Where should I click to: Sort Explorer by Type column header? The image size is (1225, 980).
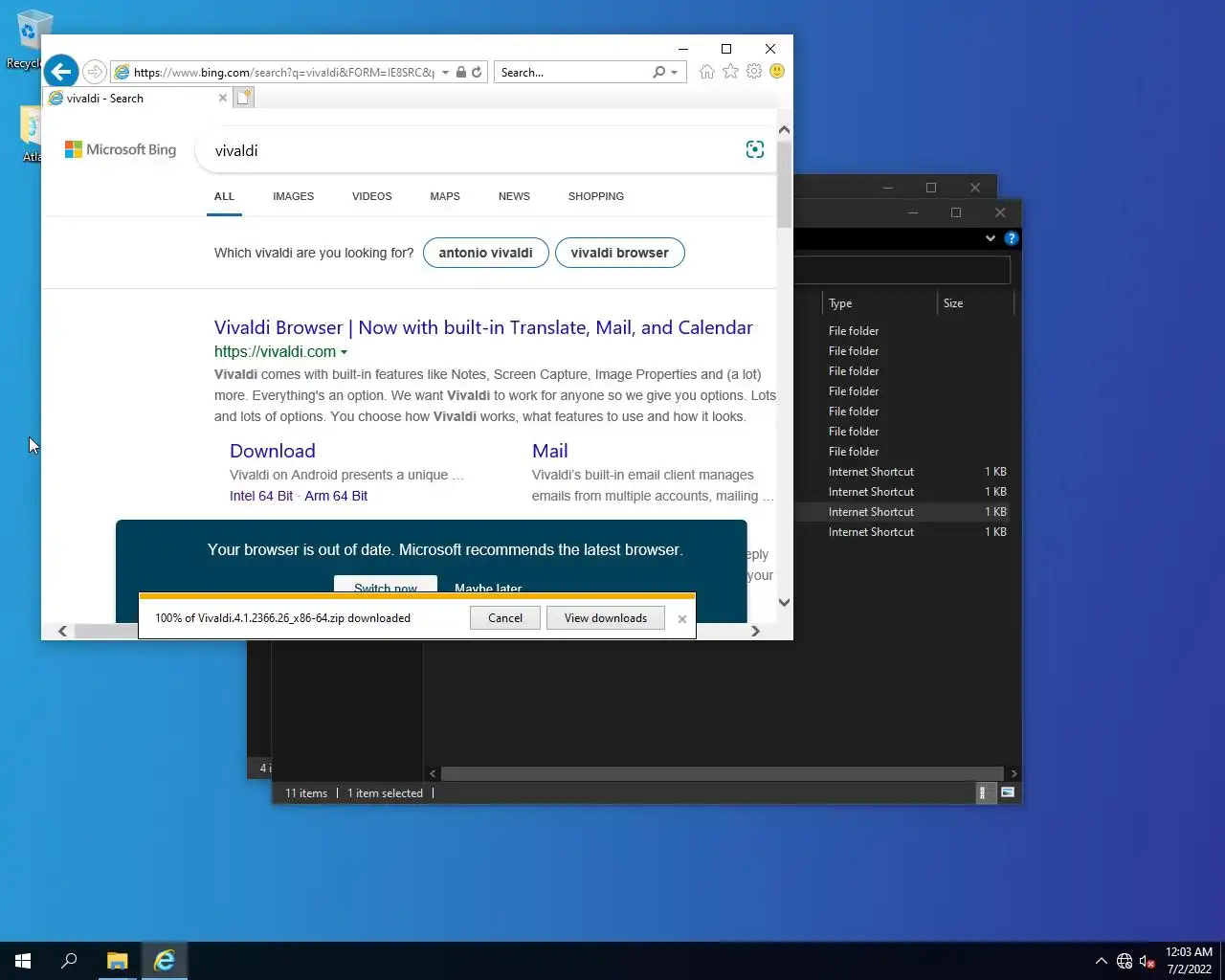tap(879, 303)
